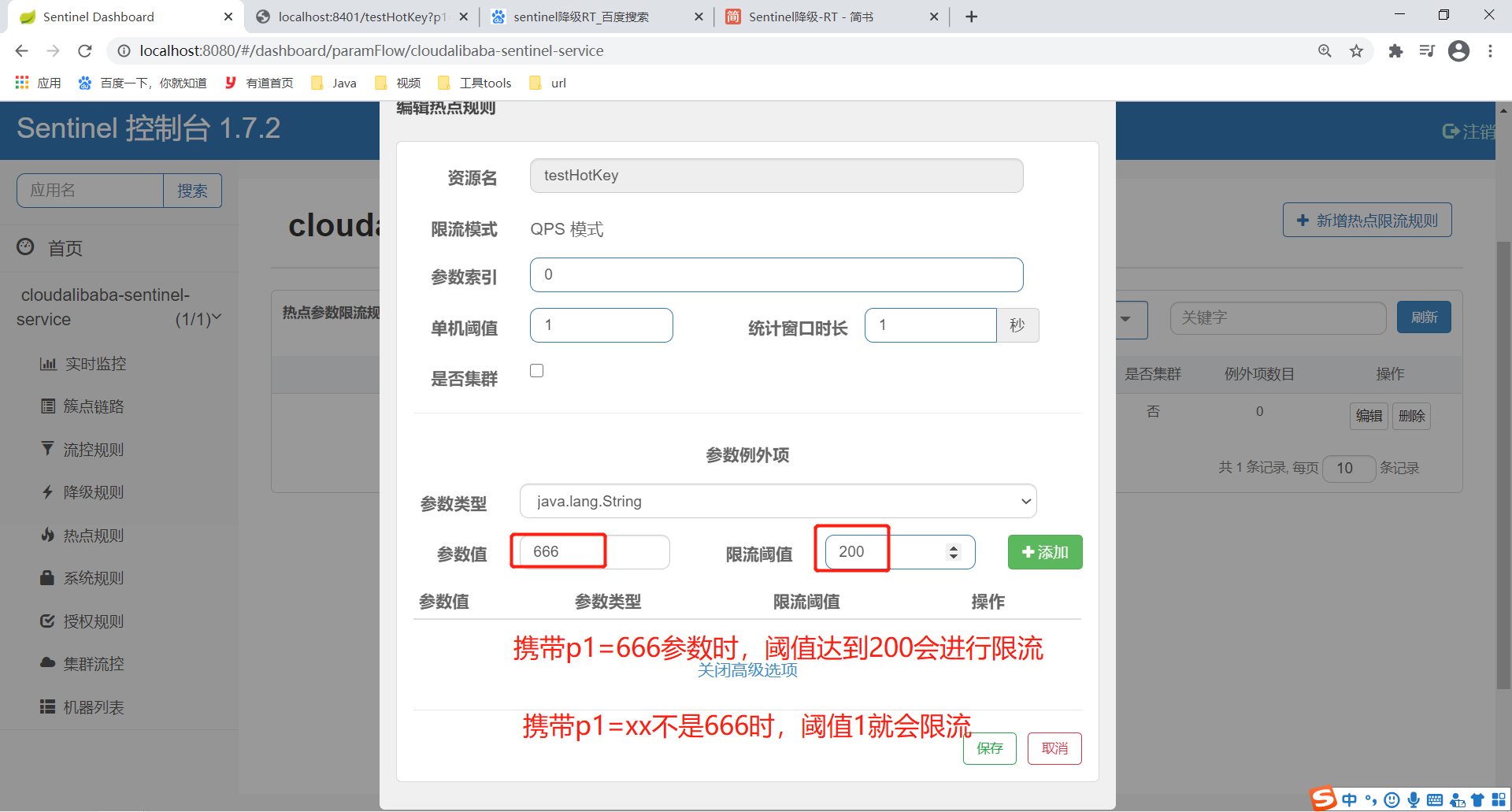
Task: Click the 关键字 search field
Action: coord(1278,318)
